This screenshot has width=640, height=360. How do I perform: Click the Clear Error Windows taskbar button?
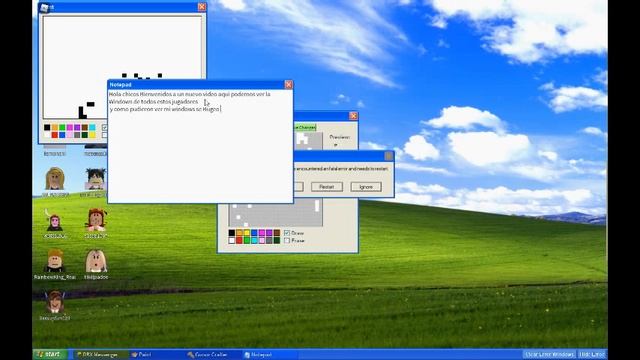[x=549, y=354]
